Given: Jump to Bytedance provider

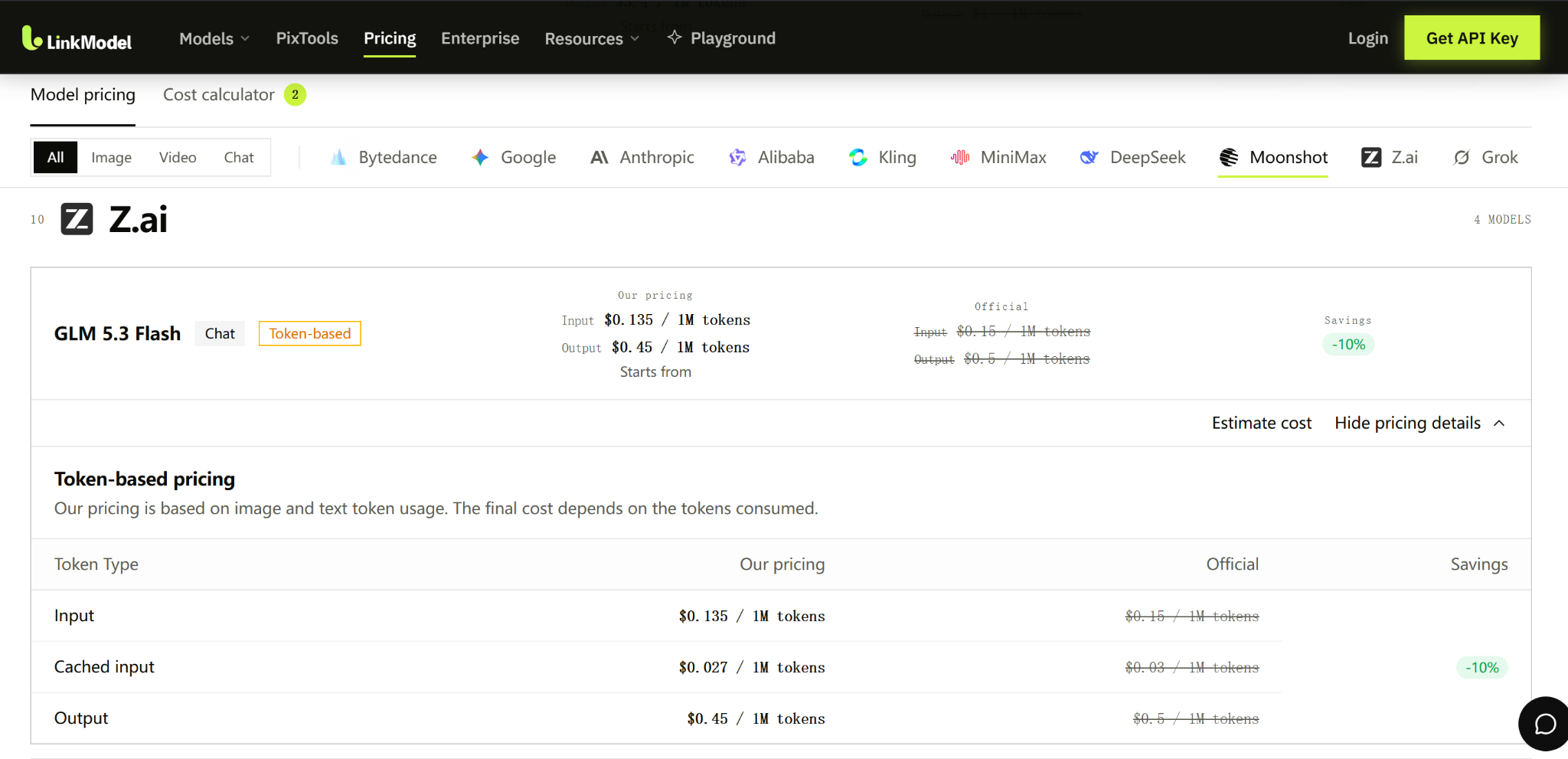Looking at the screenshot, I should pyautogui.click(x=384, y=157).
